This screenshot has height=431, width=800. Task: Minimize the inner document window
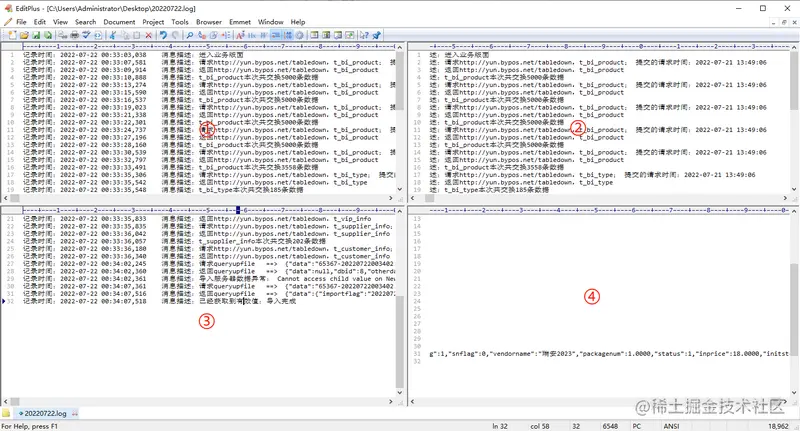(x=774, y=22)
